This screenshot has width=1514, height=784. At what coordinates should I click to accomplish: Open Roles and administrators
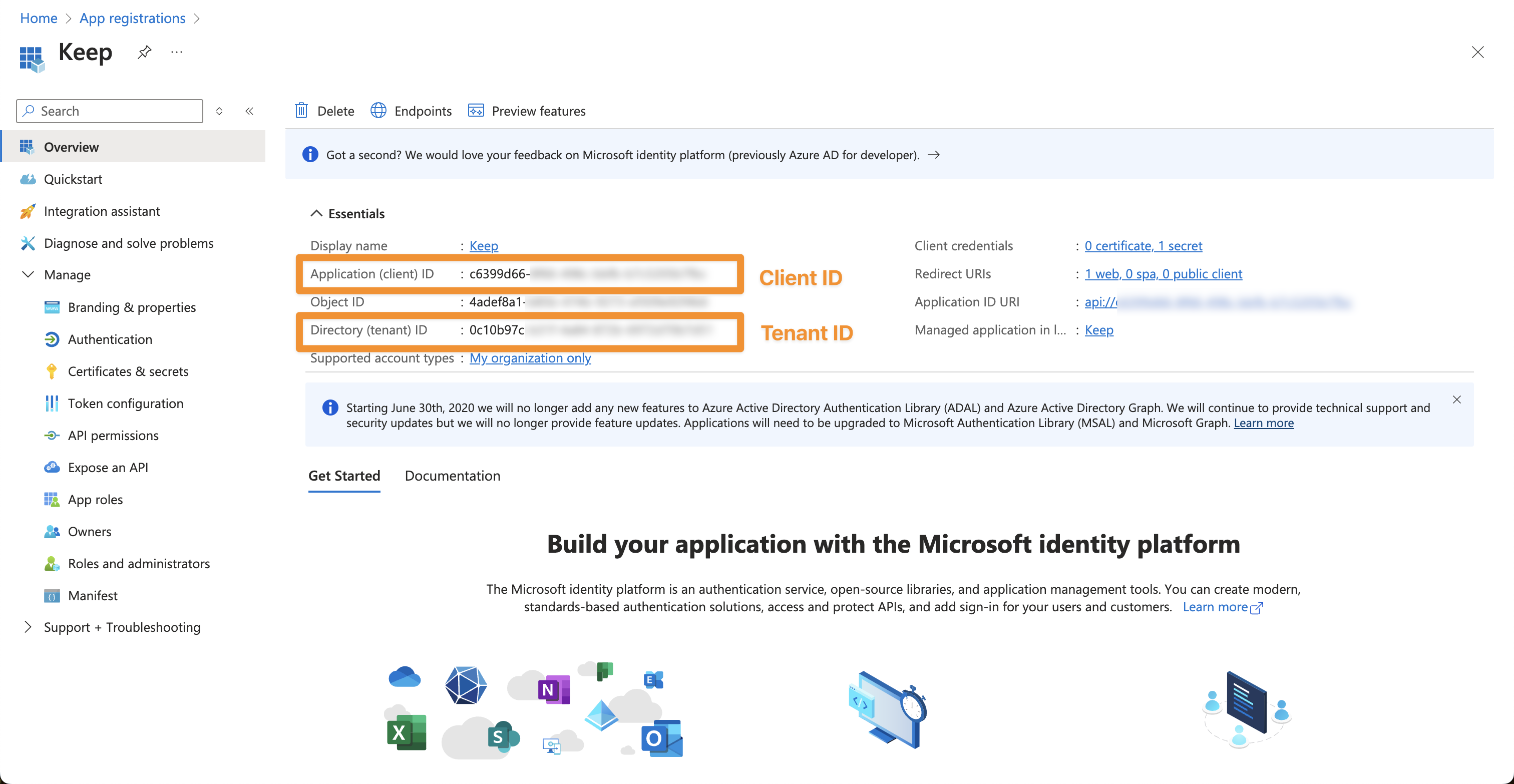pos(127,563)
